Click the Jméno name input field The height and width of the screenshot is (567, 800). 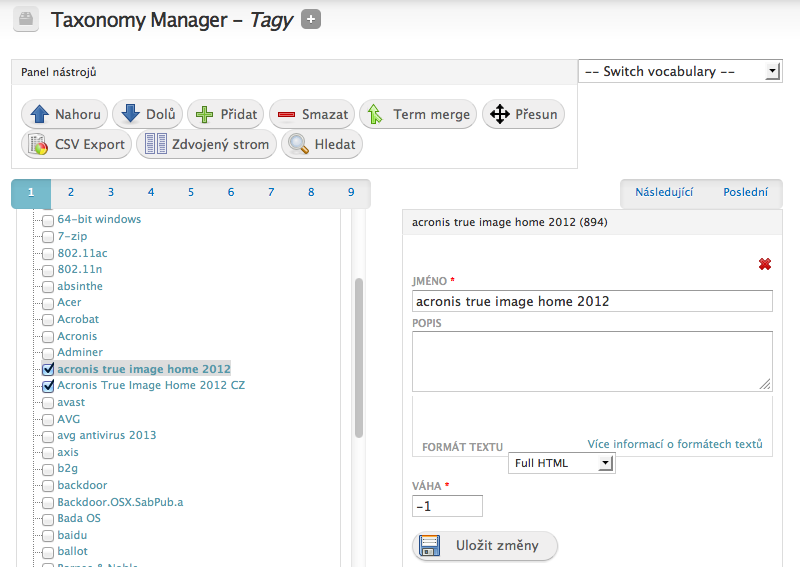tap(592, 301)
